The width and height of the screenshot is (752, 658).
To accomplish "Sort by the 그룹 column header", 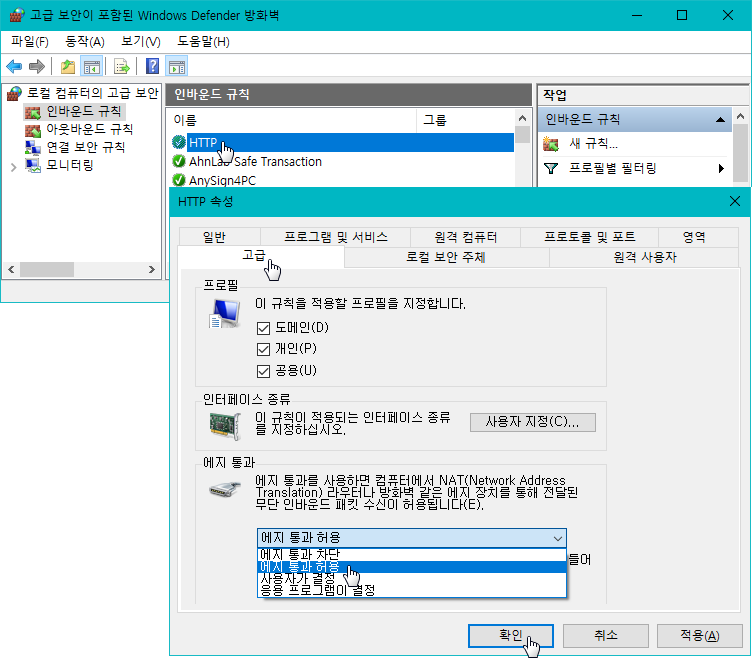I will [x=465, y=120].
